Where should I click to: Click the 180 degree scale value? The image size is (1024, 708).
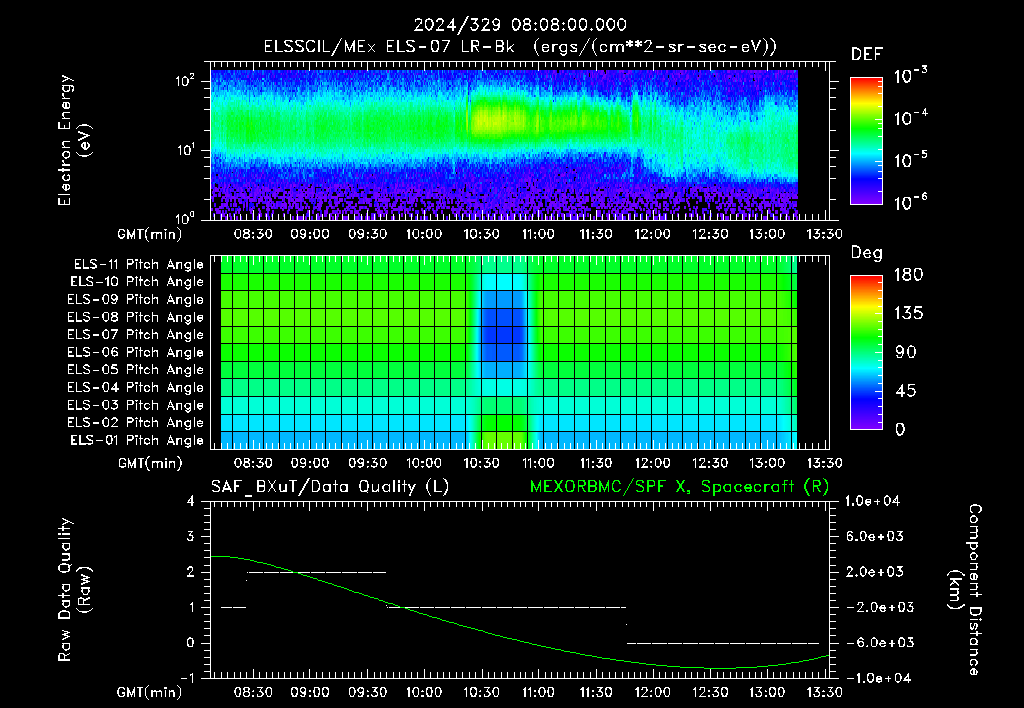coord(908,275)
